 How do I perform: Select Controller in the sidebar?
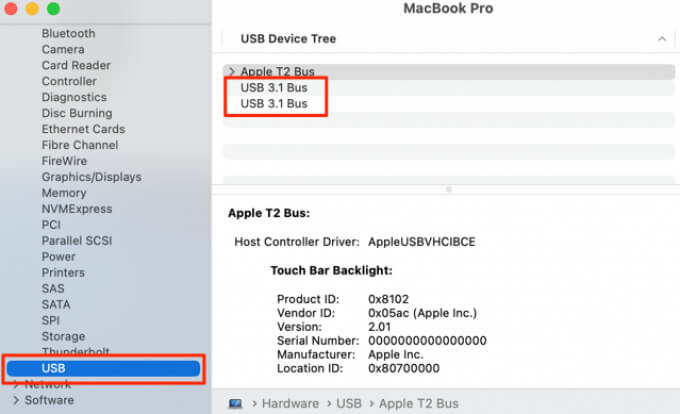[x=69, y=81]
